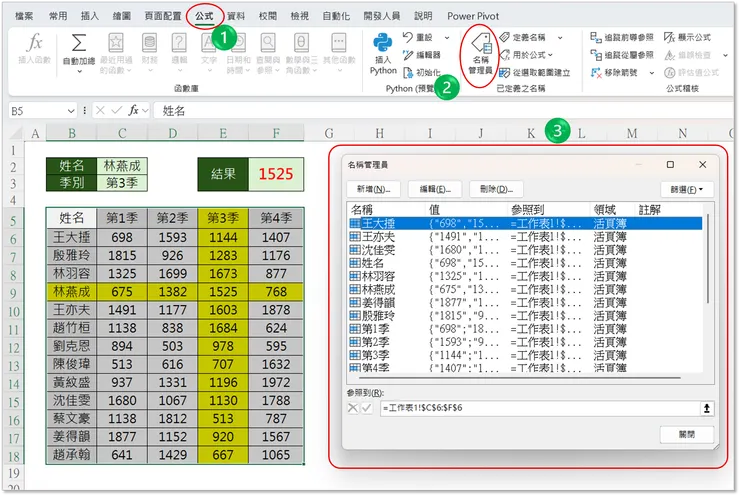This screenshot has width=740, height=496.
Task: Select the 第3季 name row in list
Action: pos(525,355)
